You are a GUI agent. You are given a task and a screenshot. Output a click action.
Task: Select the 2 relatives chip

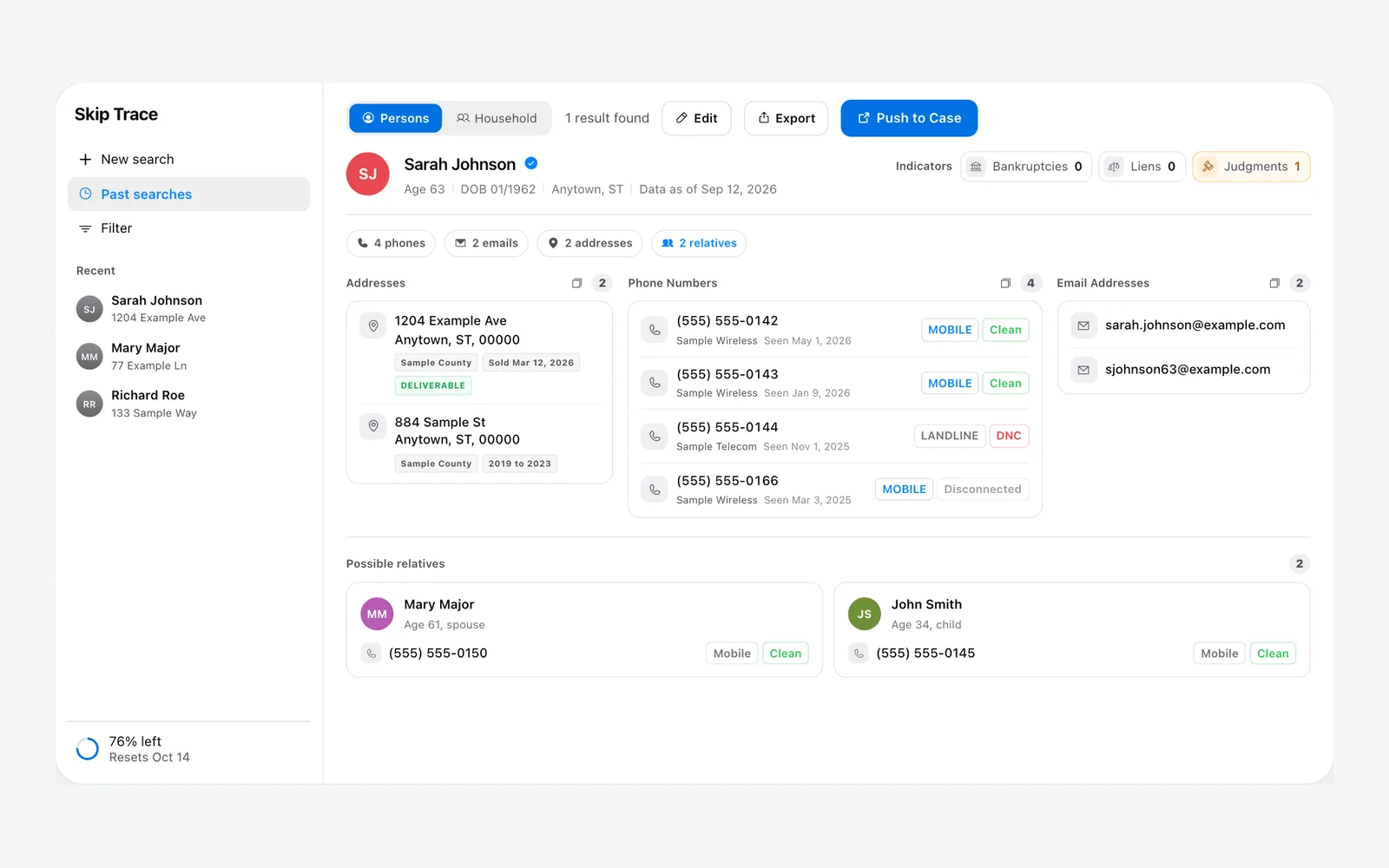pos(699,243)
